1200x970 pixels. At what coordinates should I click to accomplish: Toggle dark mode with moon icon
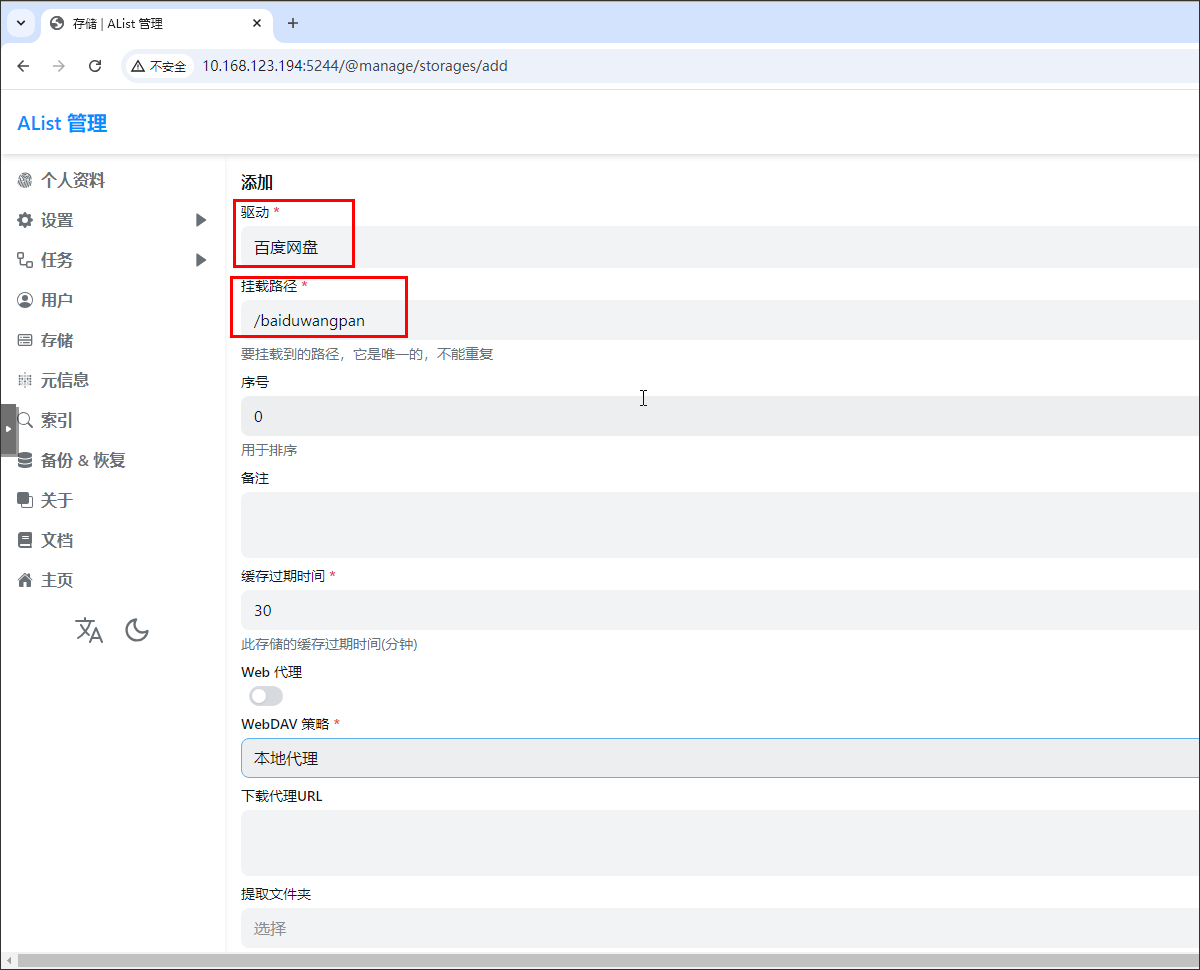pos(137,630)
